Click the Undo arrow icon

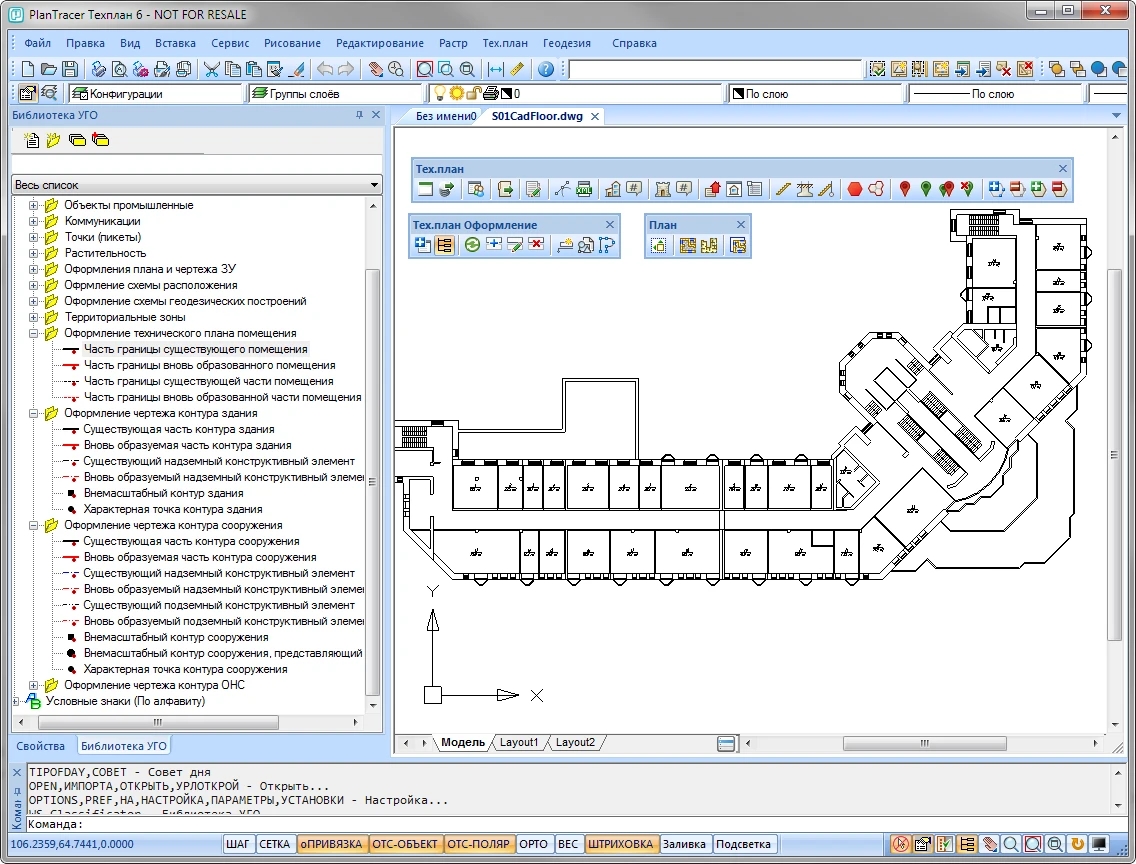coord(324,69)
